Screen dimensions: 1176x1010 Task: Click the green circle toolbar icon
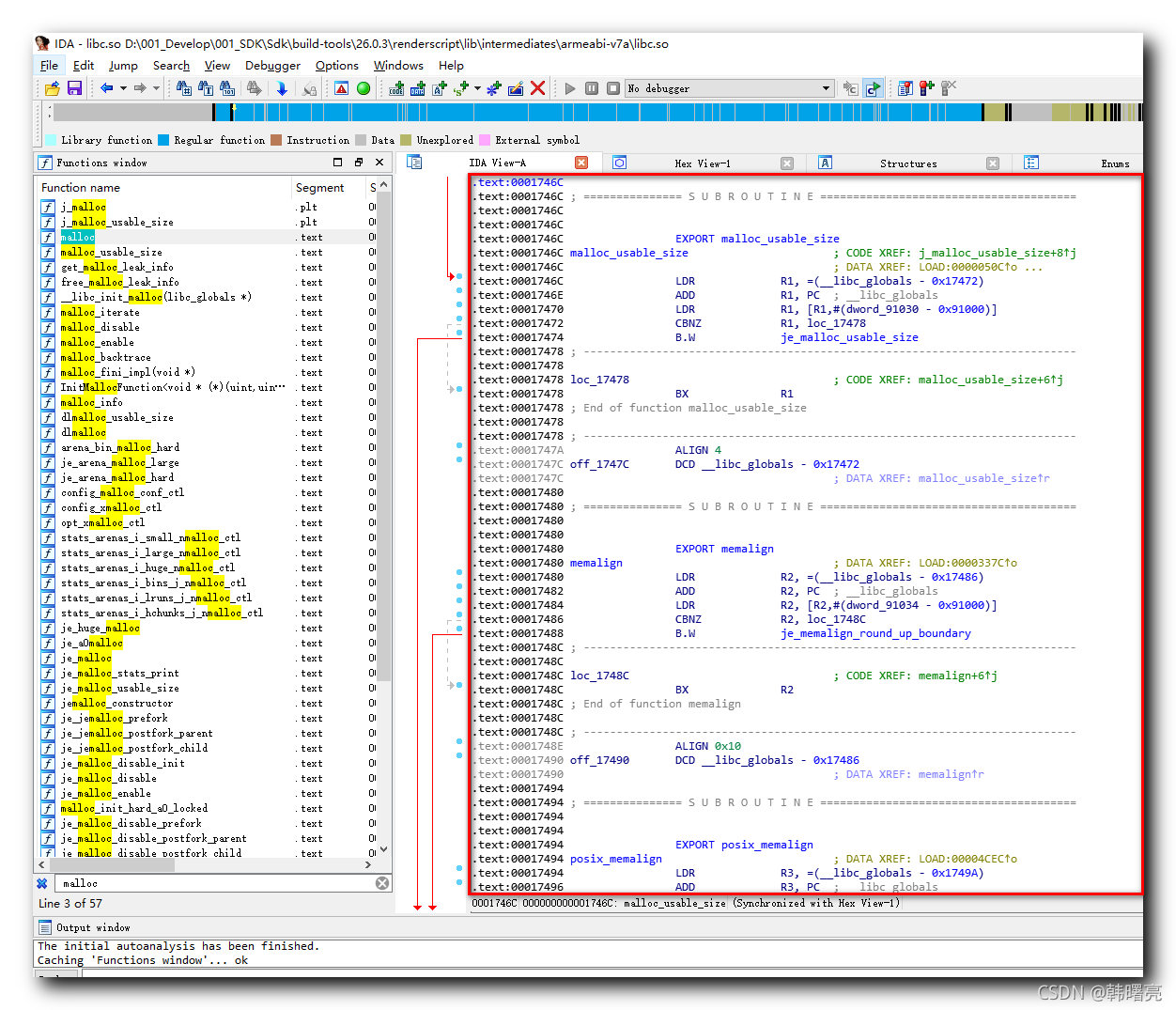[364, 88]
